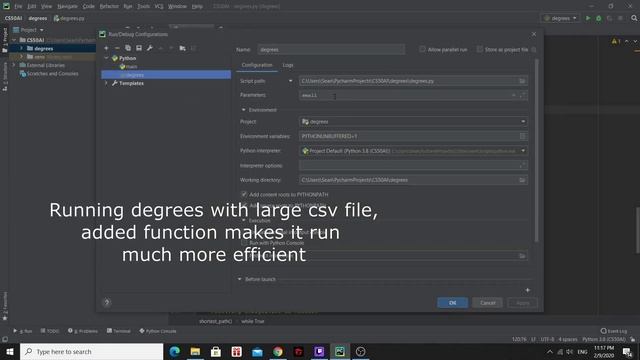Type in Windows taskbar search box
The image size is (640, 360).
[91, 351]
